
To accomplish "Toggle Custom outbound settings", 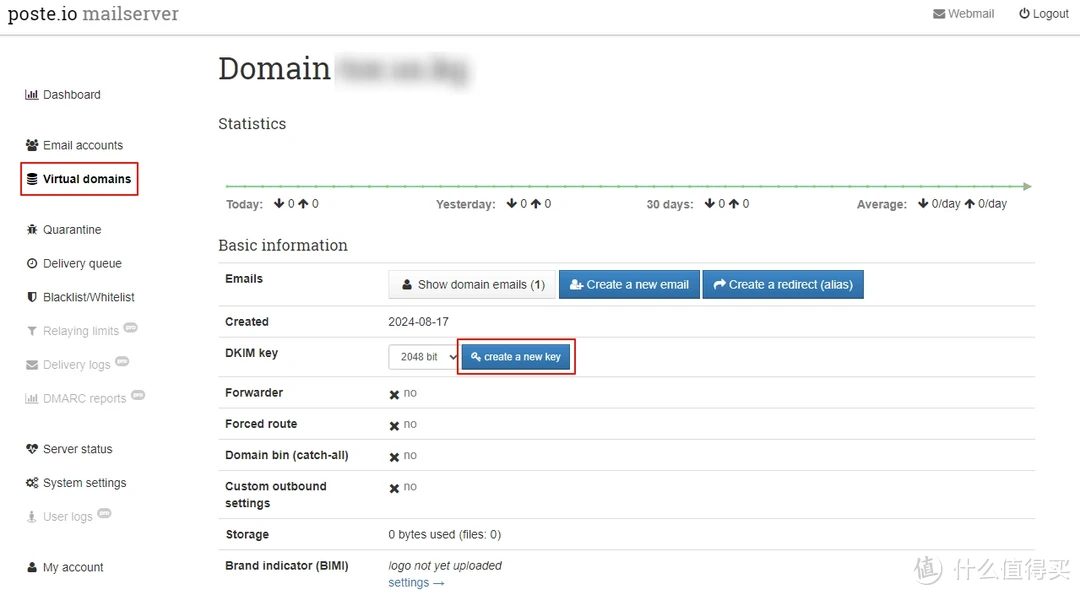I will [x=402, y=487].
